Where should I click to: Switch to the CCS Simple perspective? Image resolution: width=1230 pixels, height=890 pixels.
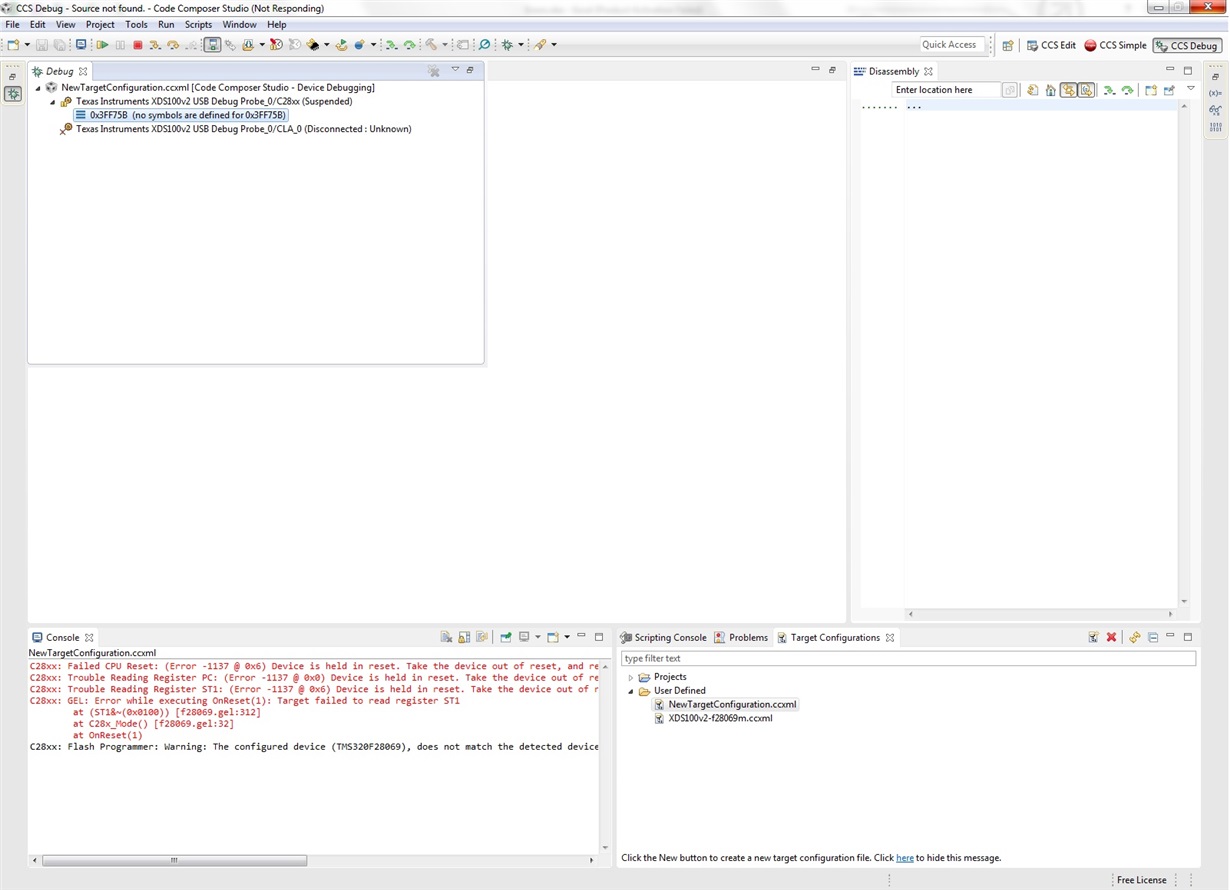[x=1115, y=45]
